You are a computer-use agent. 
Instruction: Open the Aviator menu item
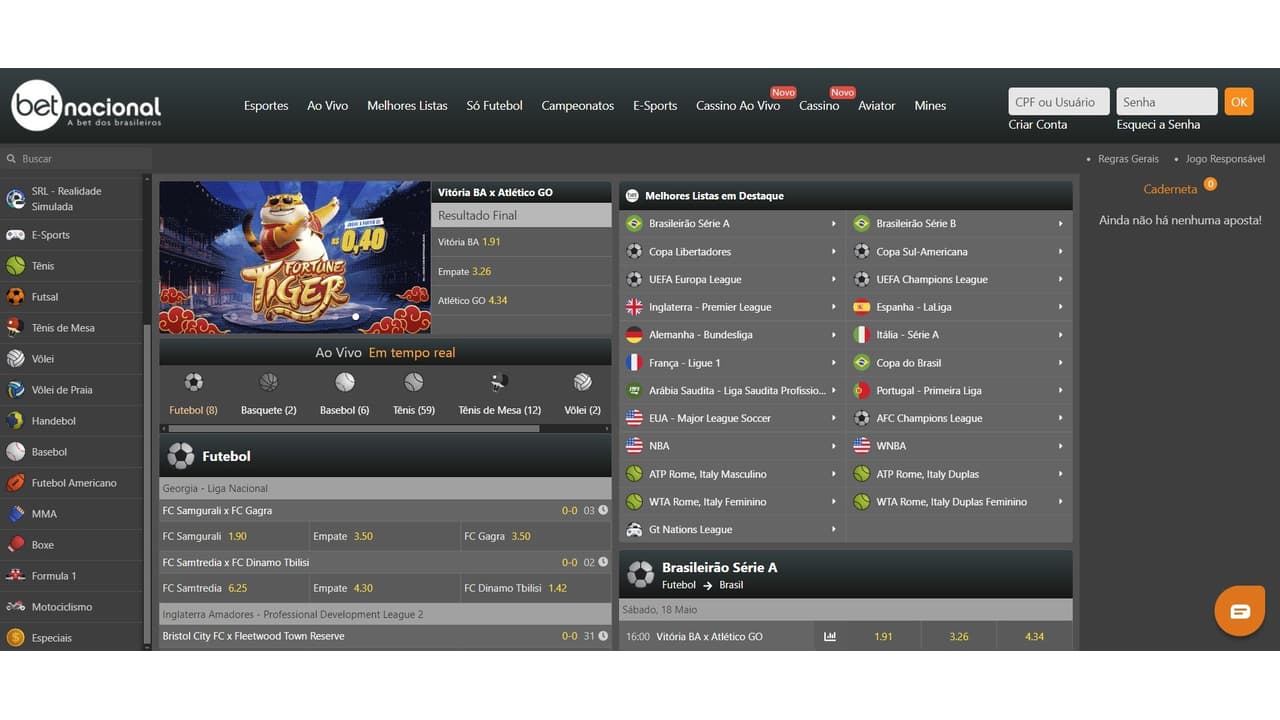pyautogui.click(x=877, y=106)
